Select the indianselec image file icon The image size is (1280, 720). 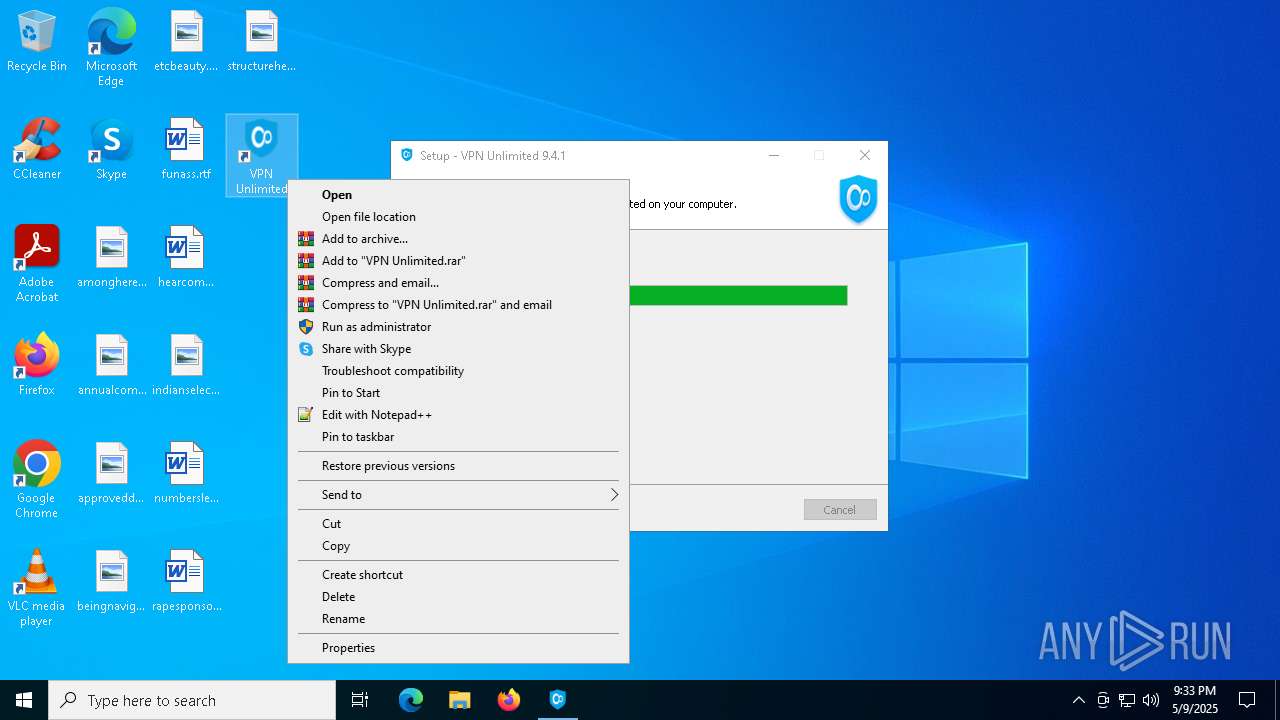pyautogui.click(x=186, y=366)
